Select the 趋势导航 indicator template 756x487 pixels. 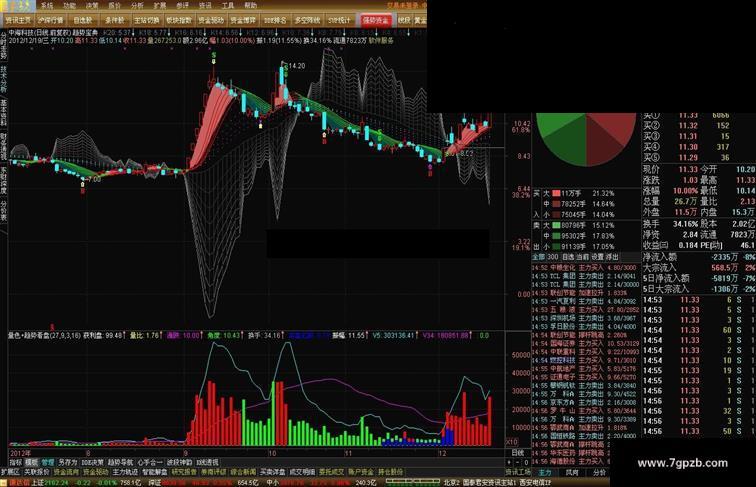120,462
